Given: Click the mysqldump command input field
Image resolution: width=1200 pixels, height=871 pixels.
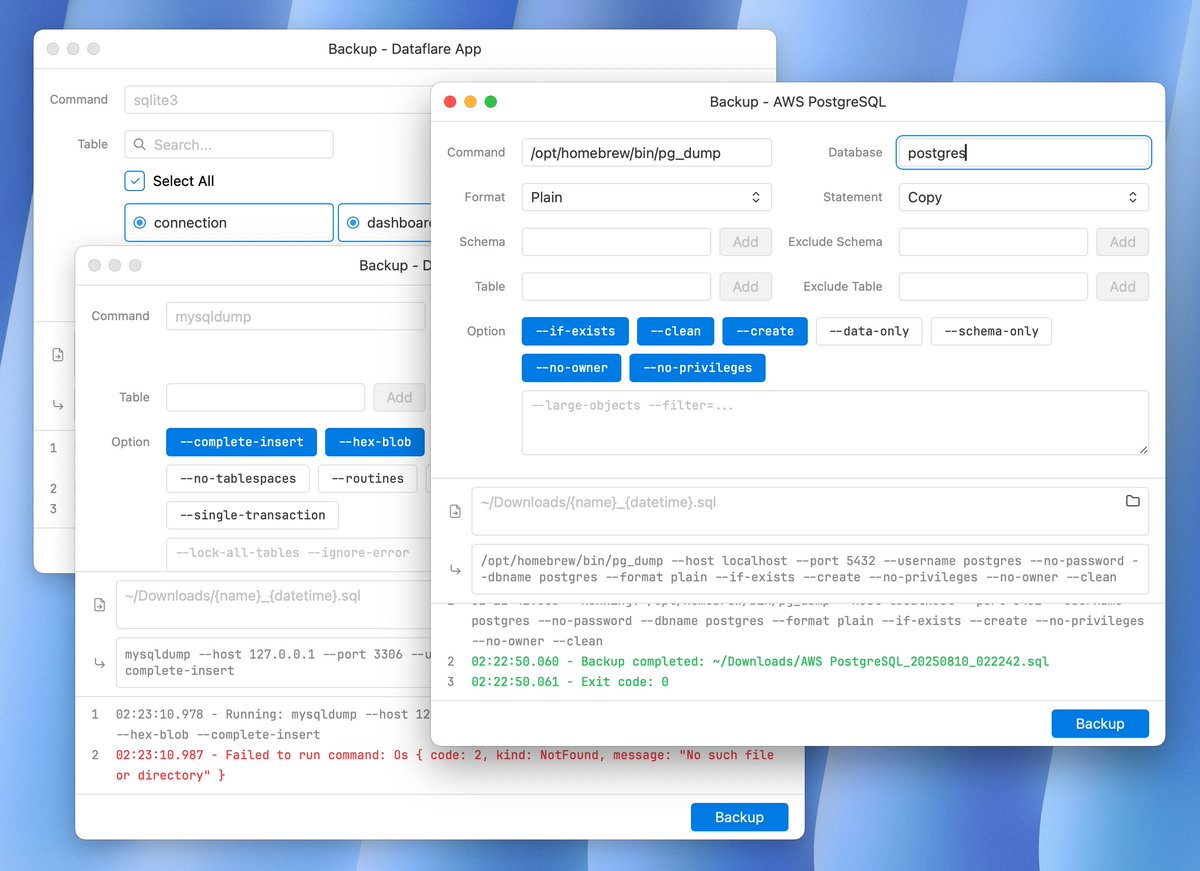Looking at the screenshot, I should 296,316.
